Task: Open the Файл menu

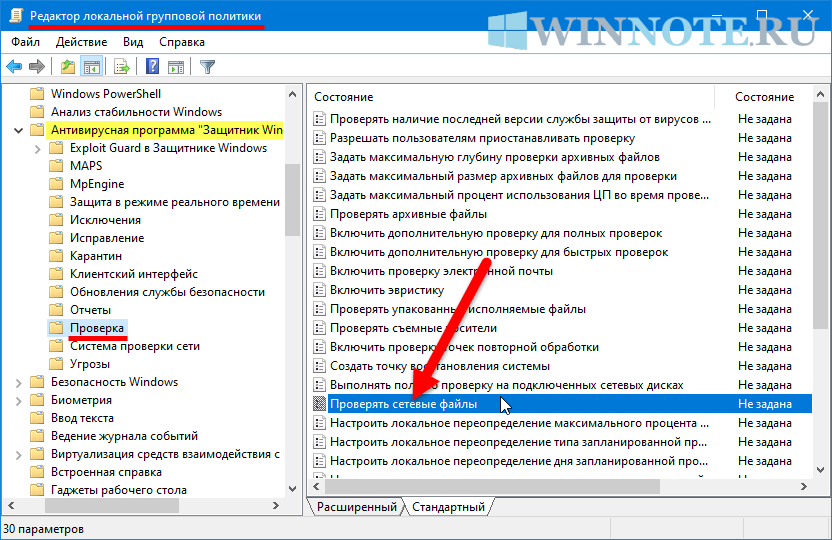Action: pyautogui.click(x=25, y=42)
